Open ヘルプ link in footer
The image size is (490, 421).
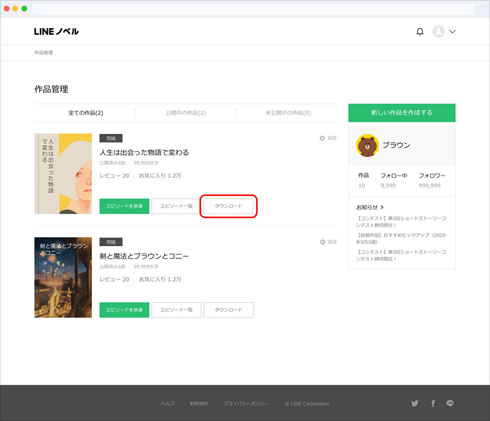167,404
